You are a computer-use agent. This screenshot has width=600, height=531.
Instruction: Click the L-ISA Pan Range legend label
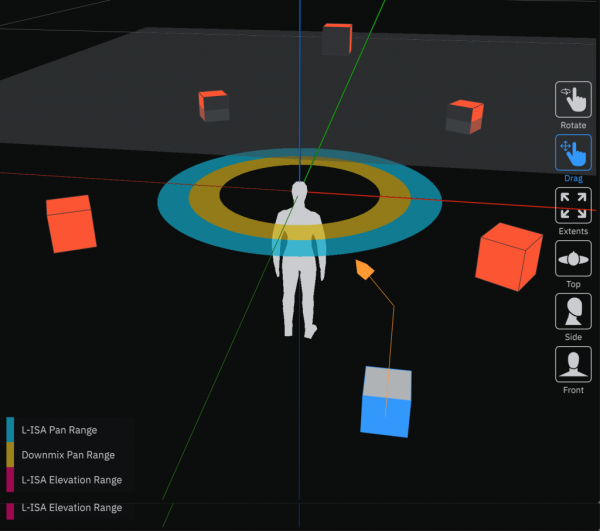(59, 430)
